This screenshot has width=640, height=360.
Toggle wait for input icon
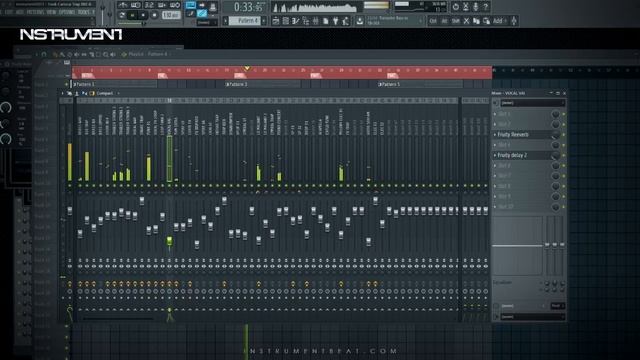(x=136, y=5)
